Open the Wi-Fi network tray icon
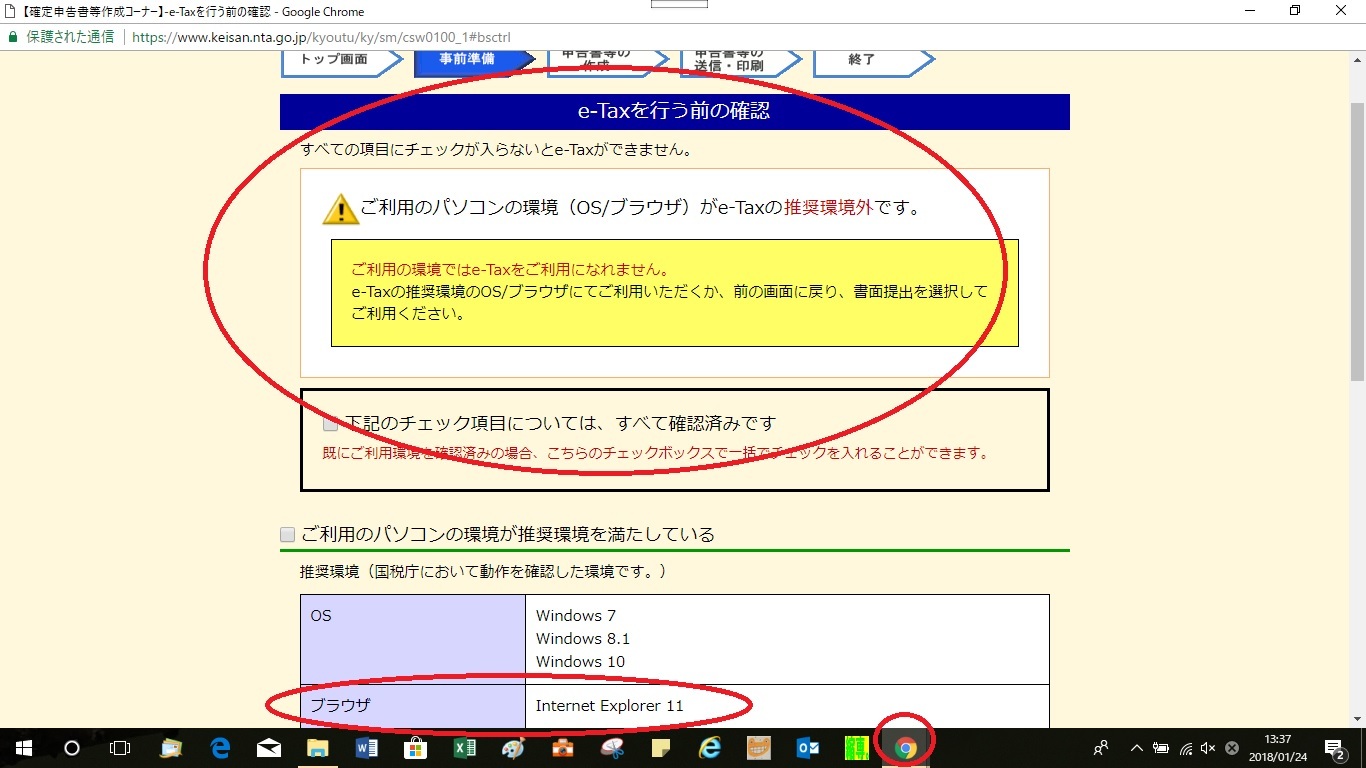Screen dimensions: 1366x768 point(1186,748)
